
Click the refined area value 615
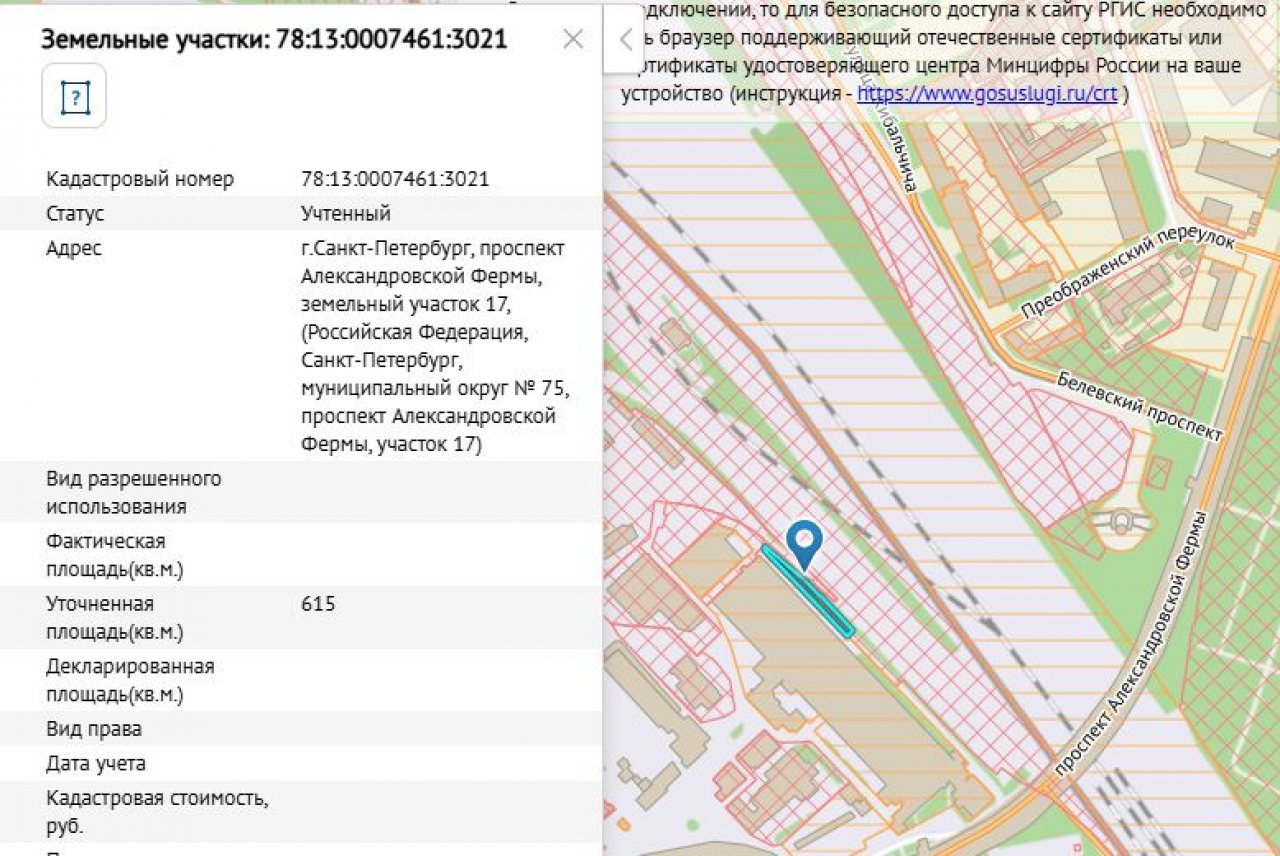pos(318,604)
